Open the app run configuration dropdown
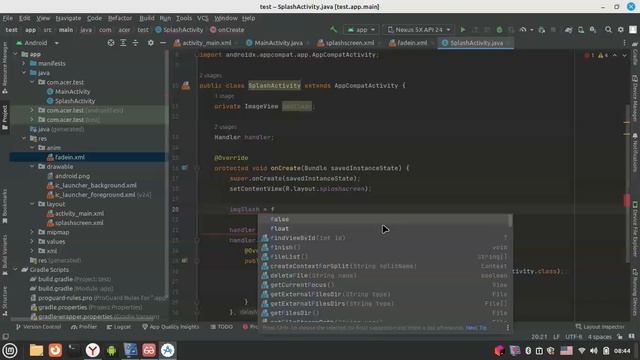The image size is (640, 360). 361,29
